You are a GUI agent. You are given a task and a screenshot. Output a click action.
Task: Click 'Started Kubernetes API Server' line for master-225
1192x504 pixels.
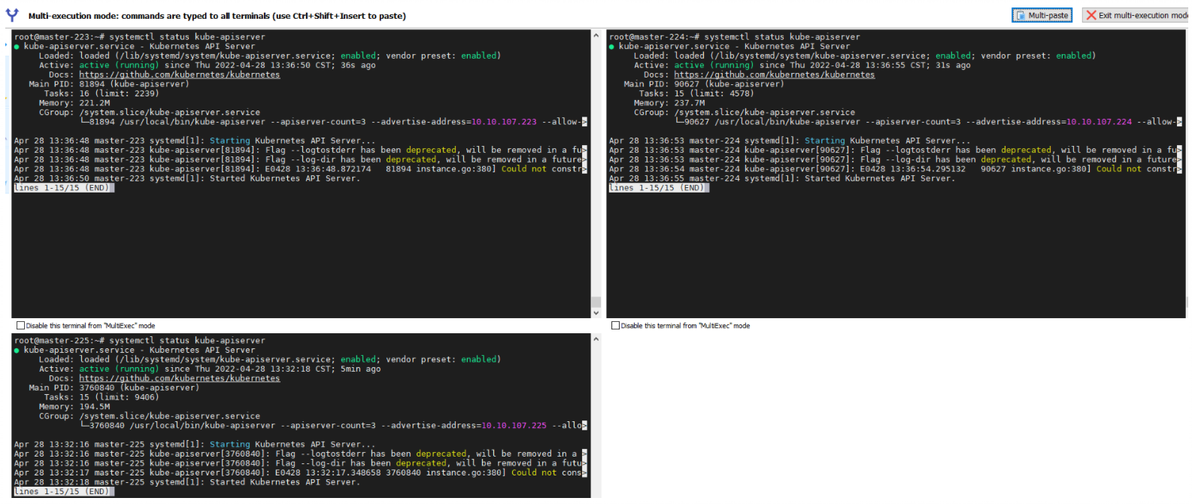click(x=186, y=481)
